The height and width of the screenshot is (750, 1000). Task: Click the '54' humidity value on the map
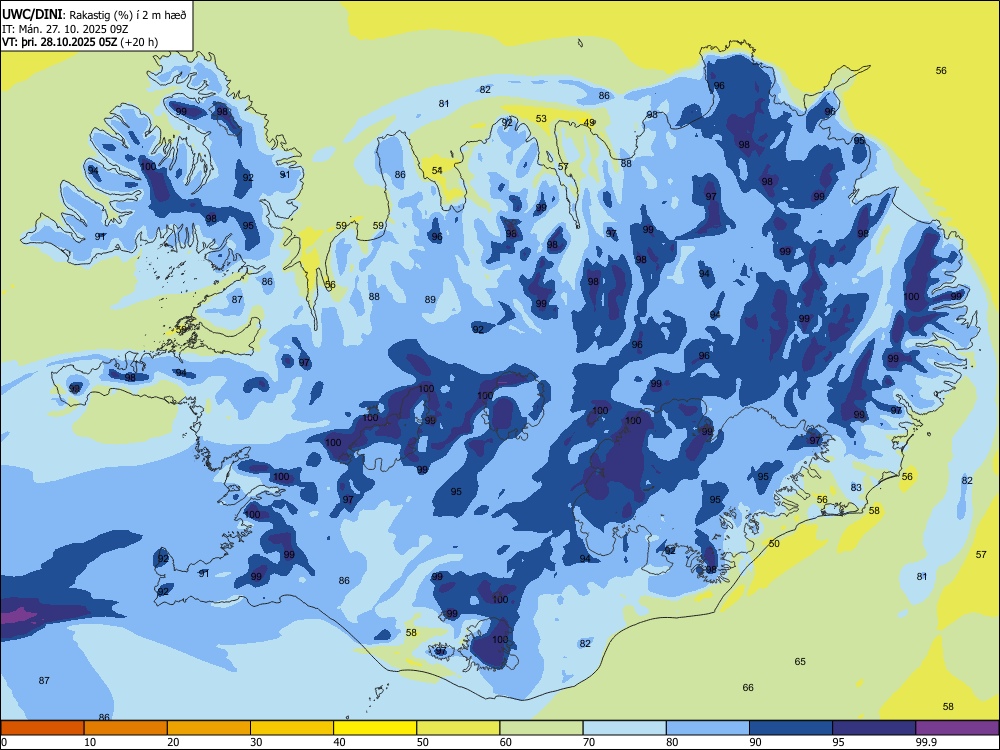coord(437,170)
